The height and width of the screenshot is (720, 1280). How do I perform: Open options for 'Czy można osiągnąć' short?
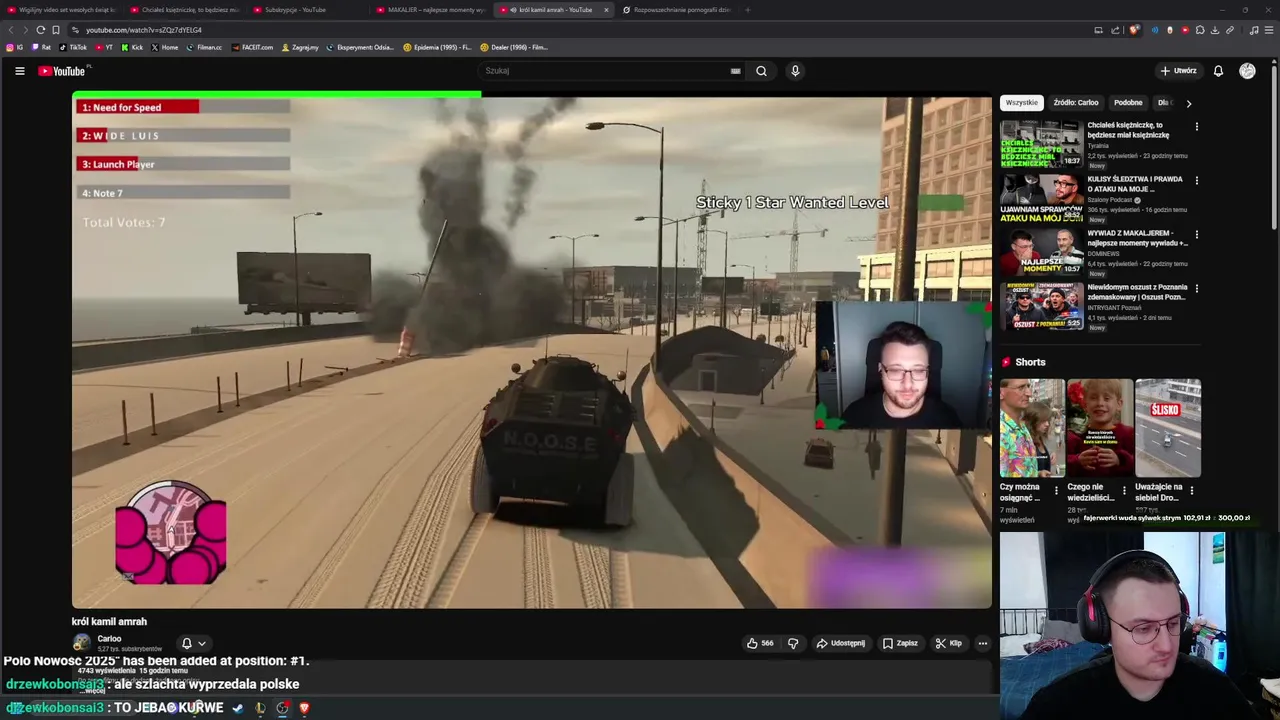tap(1056, 491)
